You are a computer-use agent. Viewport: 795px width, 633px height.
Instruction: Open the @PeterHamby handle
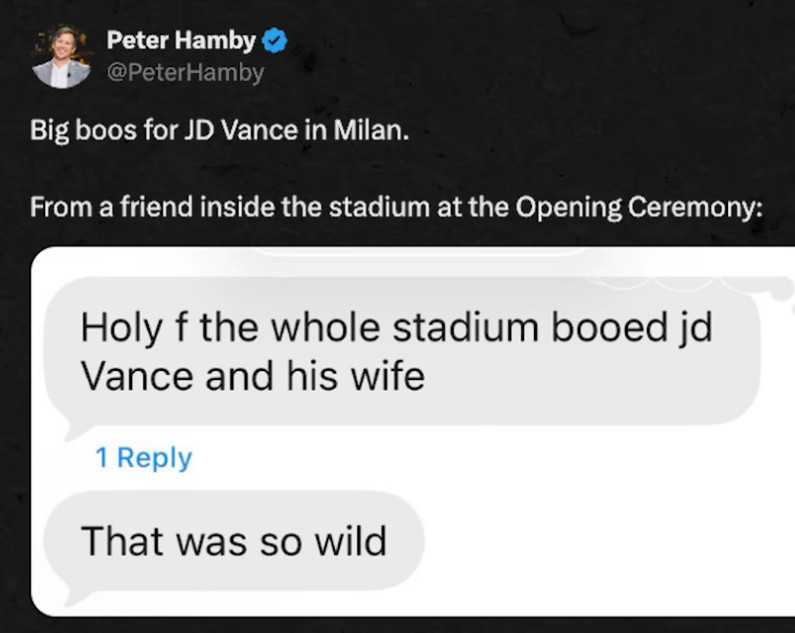click(185, 73)
